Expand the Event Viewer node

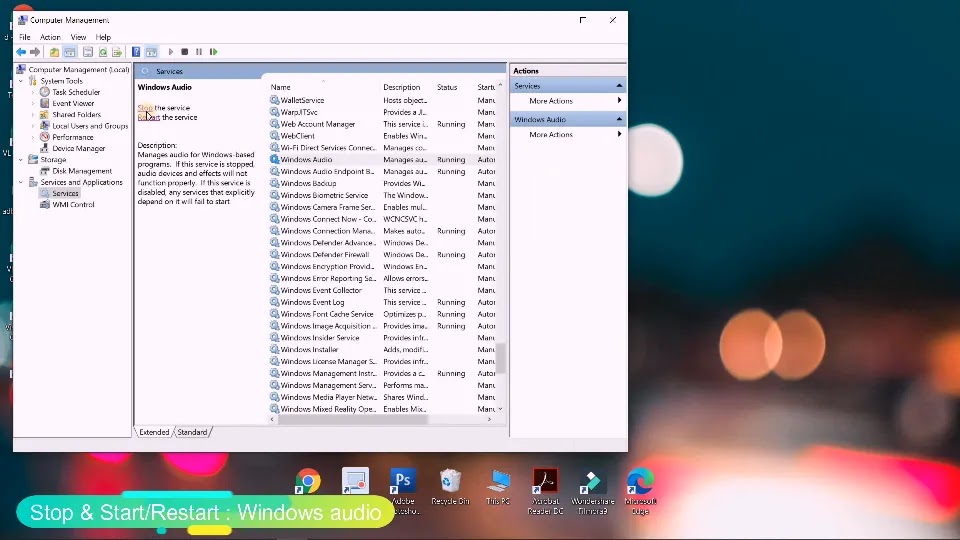coord(33,103)
